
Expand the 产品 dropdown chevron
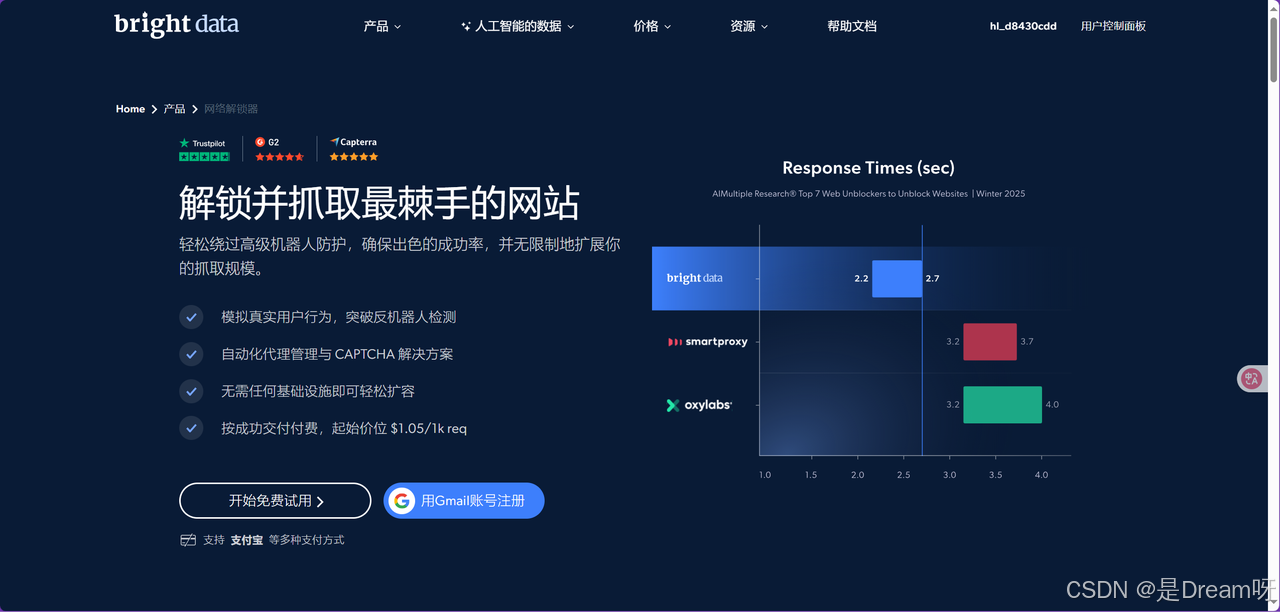point(397,27)
